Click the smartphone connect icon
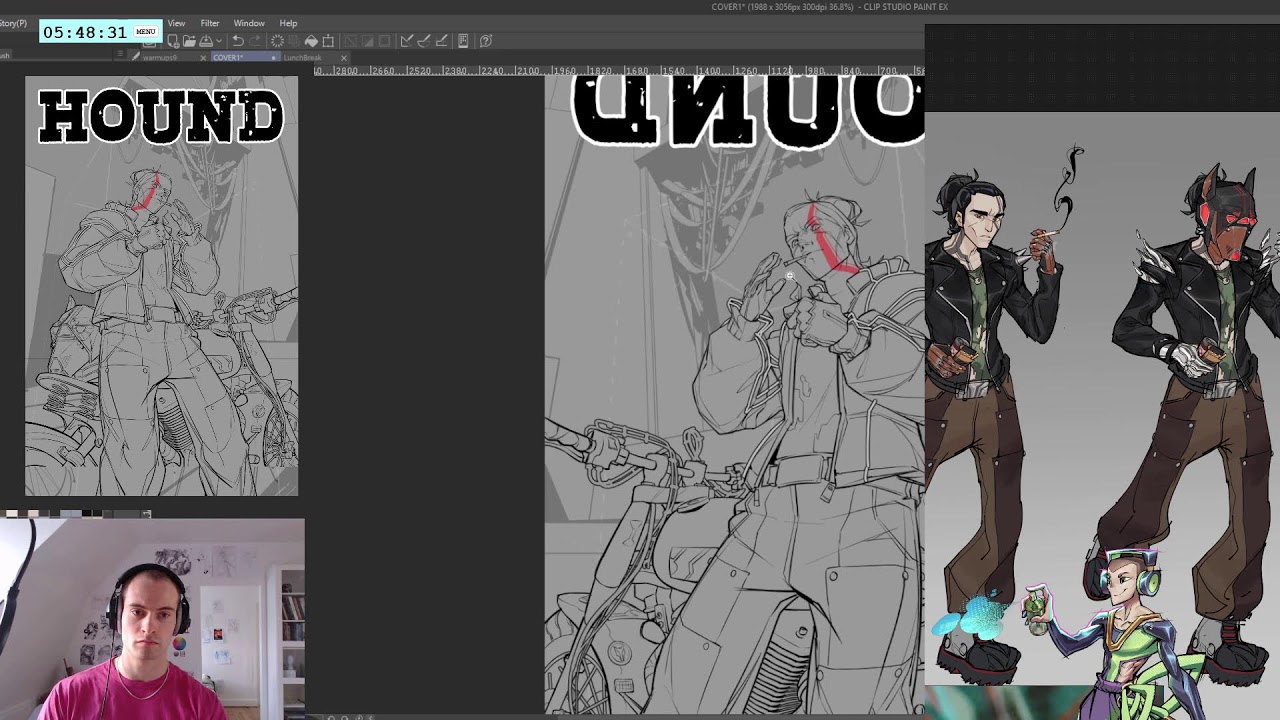The image size is (1280, 720). pos(463,41)
